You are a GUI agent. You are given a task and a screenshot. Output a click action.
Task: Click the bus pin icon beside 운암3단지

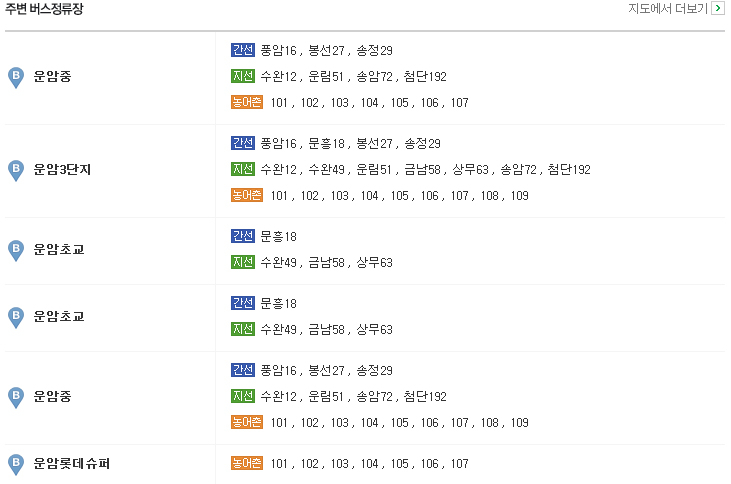[x=16, y=171]
